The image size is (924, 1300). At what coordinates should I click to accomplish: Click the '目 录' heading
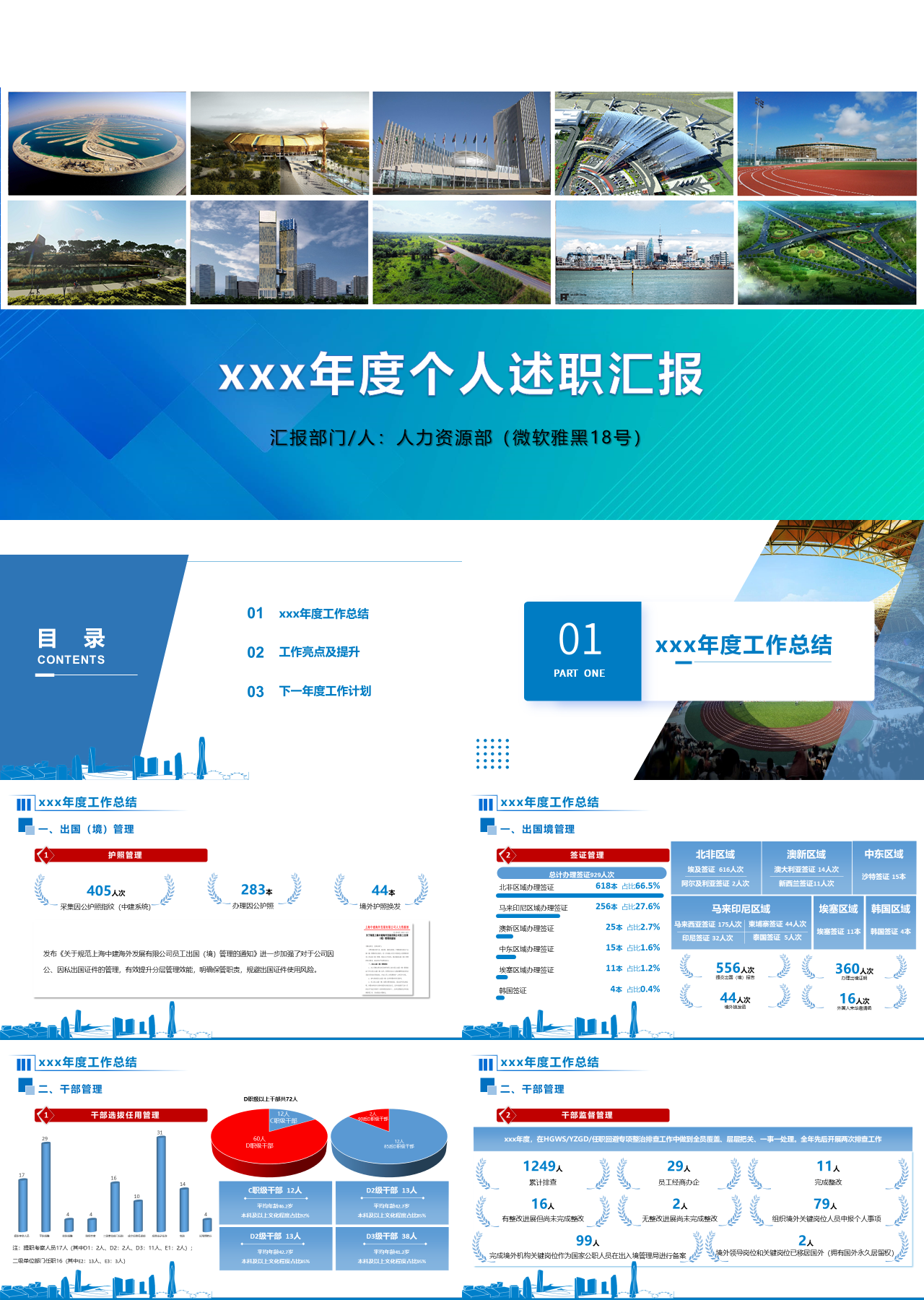[71, 638]
